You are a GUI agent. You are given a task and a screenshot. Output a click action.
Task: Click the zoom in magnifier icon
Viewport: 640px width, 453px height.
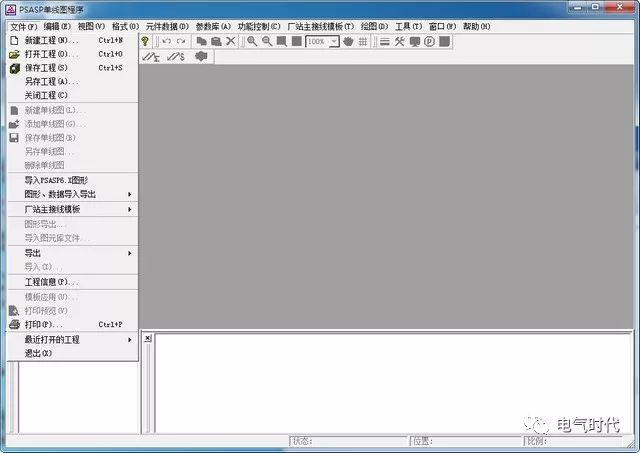point(252,41)
